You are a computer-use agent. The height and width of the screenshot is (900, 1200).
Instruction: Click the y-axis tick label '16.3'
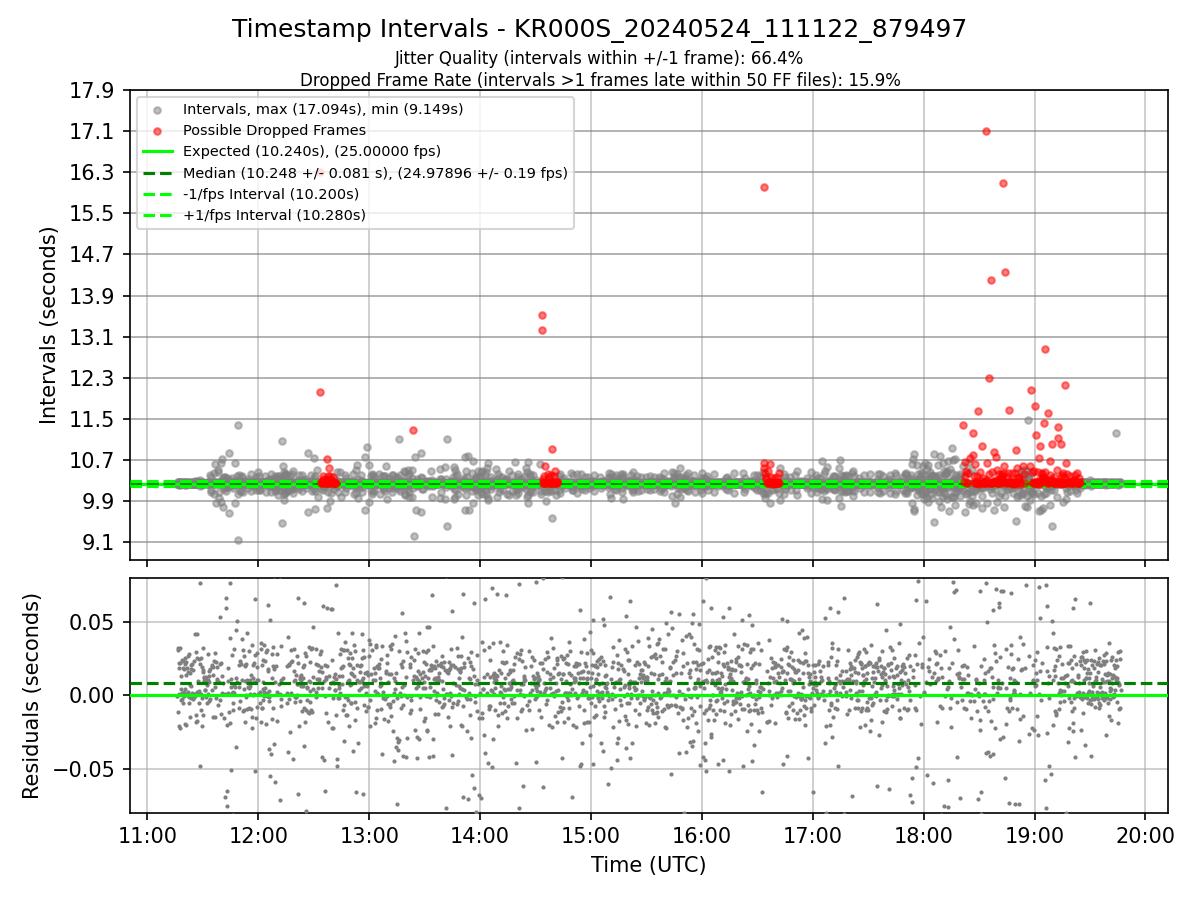point(95,172)
